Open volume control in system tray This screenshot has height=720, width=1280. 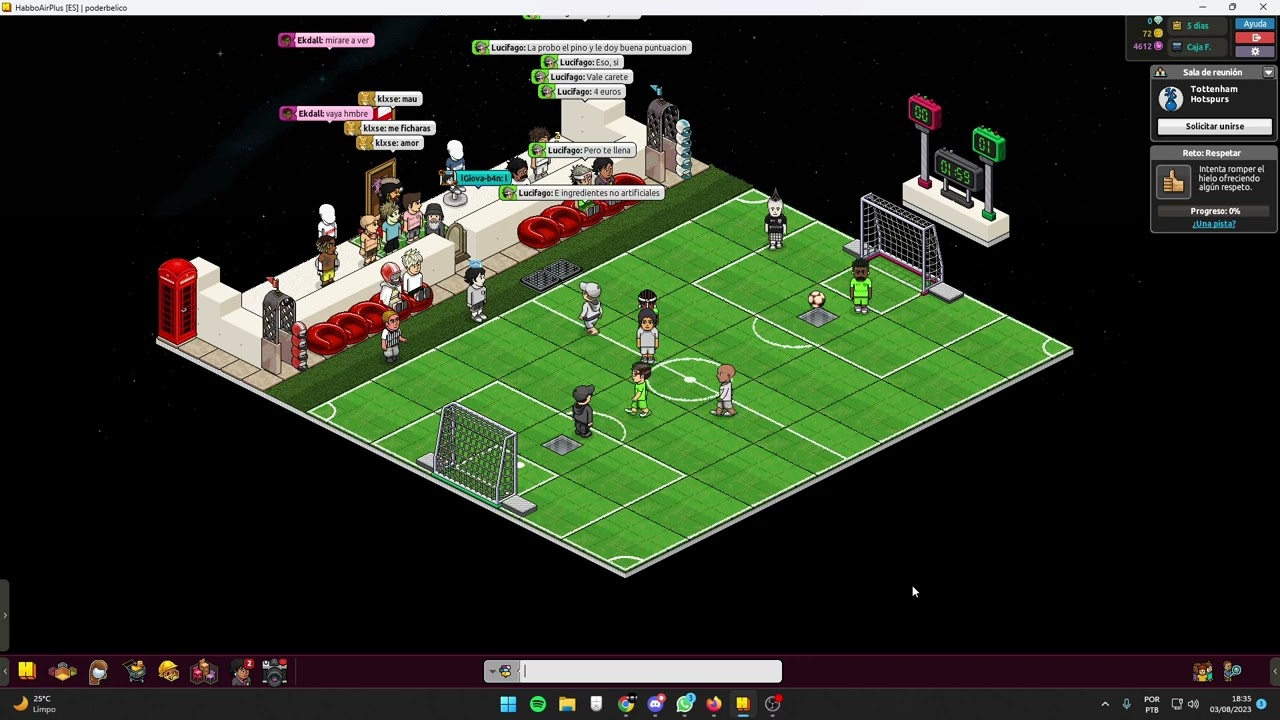pyautogui.click(x=1193, y=704)
